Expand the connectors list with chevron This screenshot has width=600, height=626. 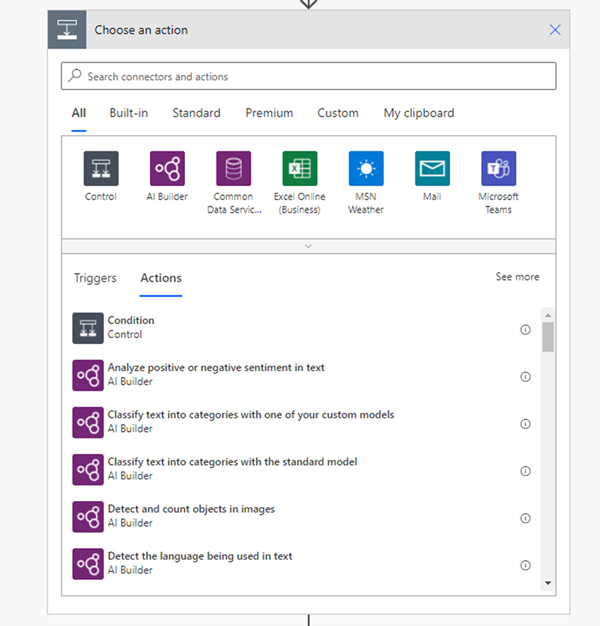308,246
